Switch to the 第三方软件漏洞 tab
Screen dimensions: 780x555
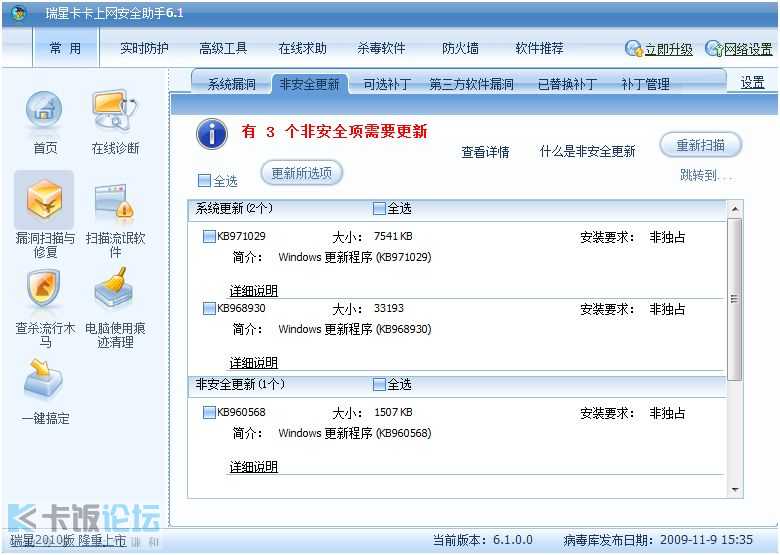coord(471,84)
